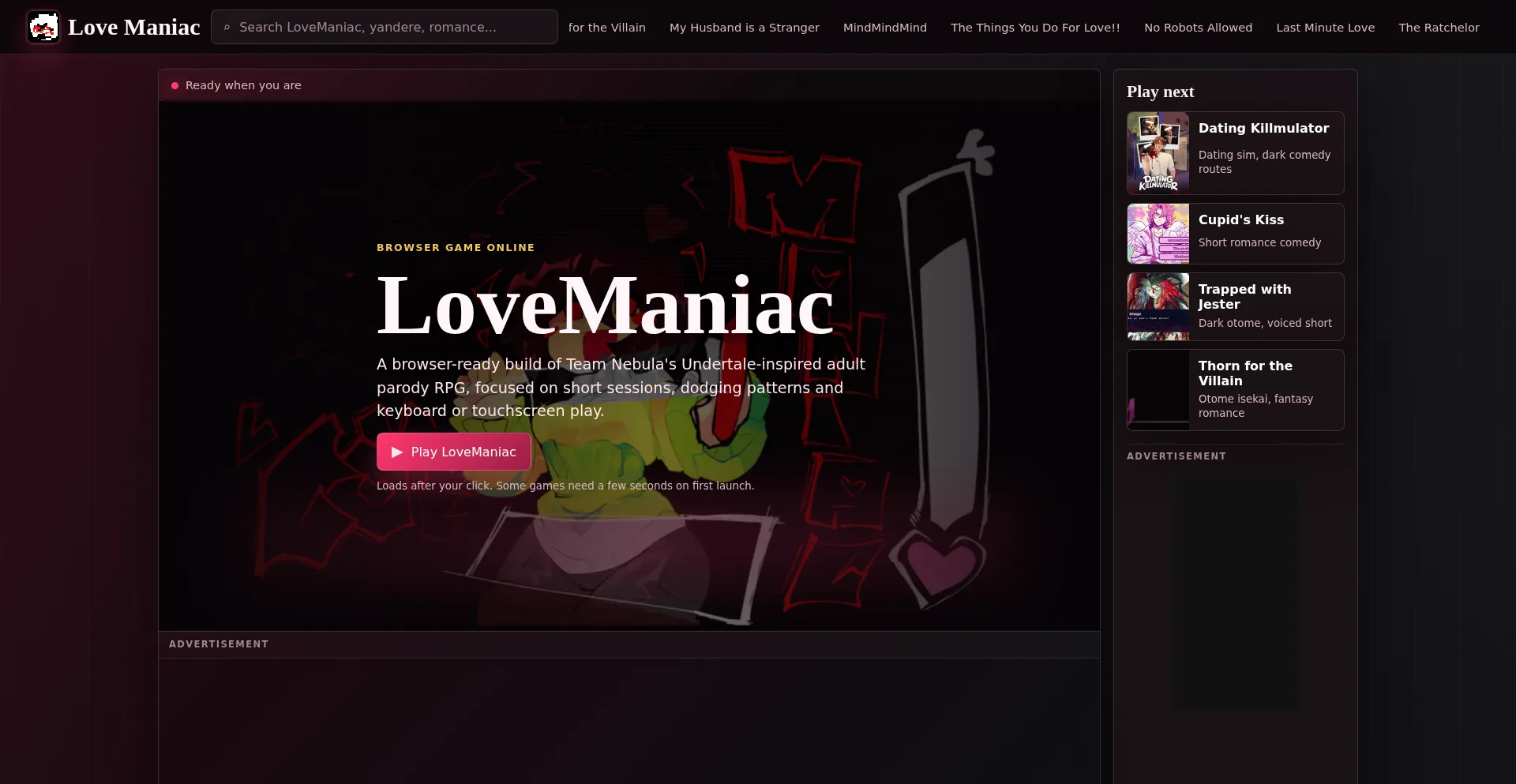Click 'Otome isekai, fantasy romance' description
This screenshot has width=1516, height=784.
[x=1255, y=406]
